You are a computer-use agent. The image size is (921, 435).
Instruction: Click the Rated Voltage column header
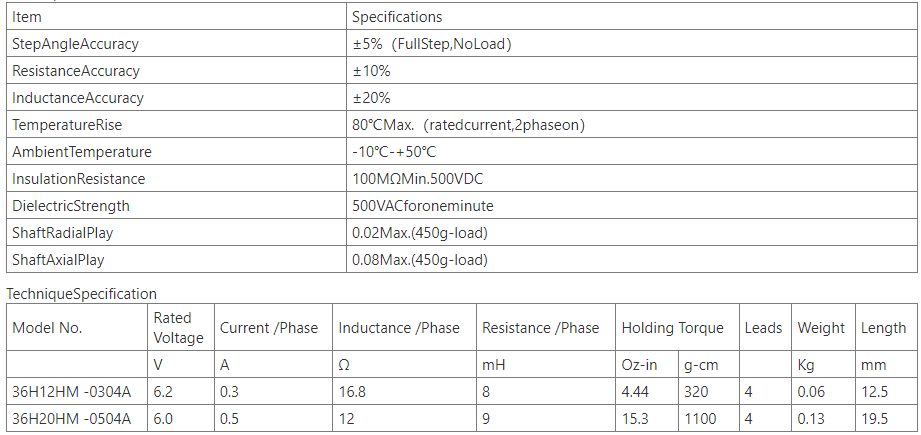[181, 328]
